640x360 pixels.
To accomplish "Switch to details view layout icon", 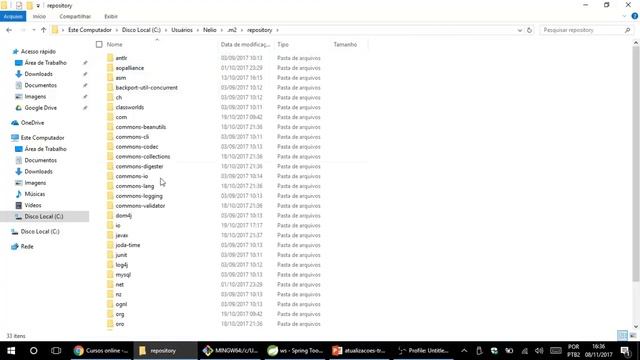I will point(622,336).
